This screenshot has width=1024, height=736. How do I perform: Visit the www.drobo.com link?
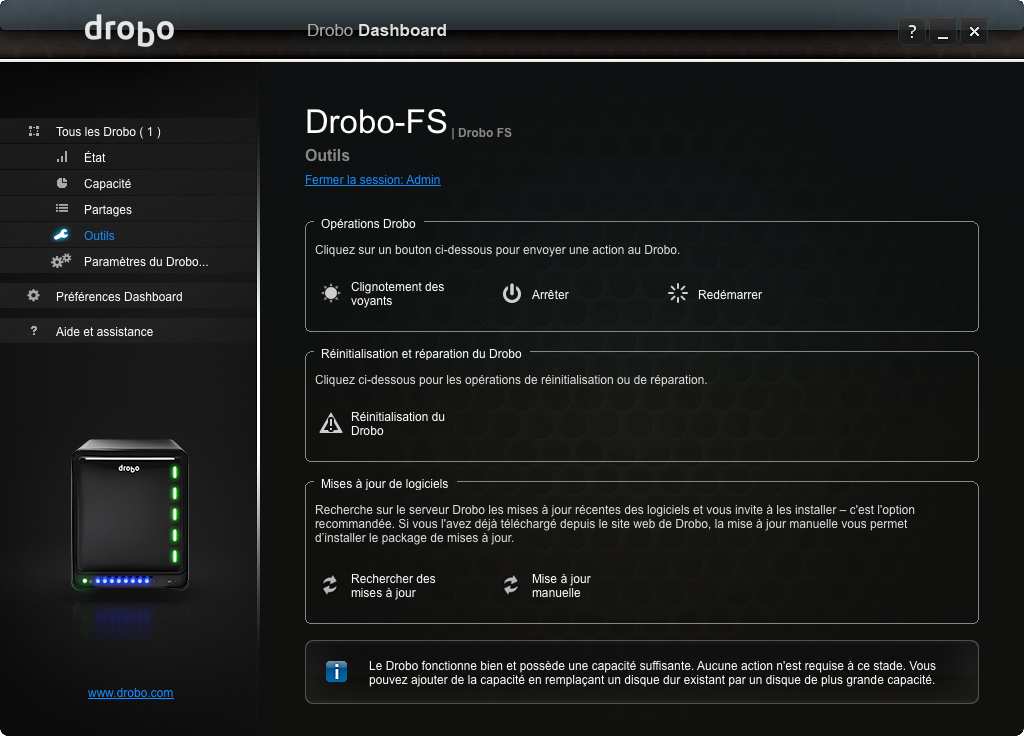[x=130, y=693]
